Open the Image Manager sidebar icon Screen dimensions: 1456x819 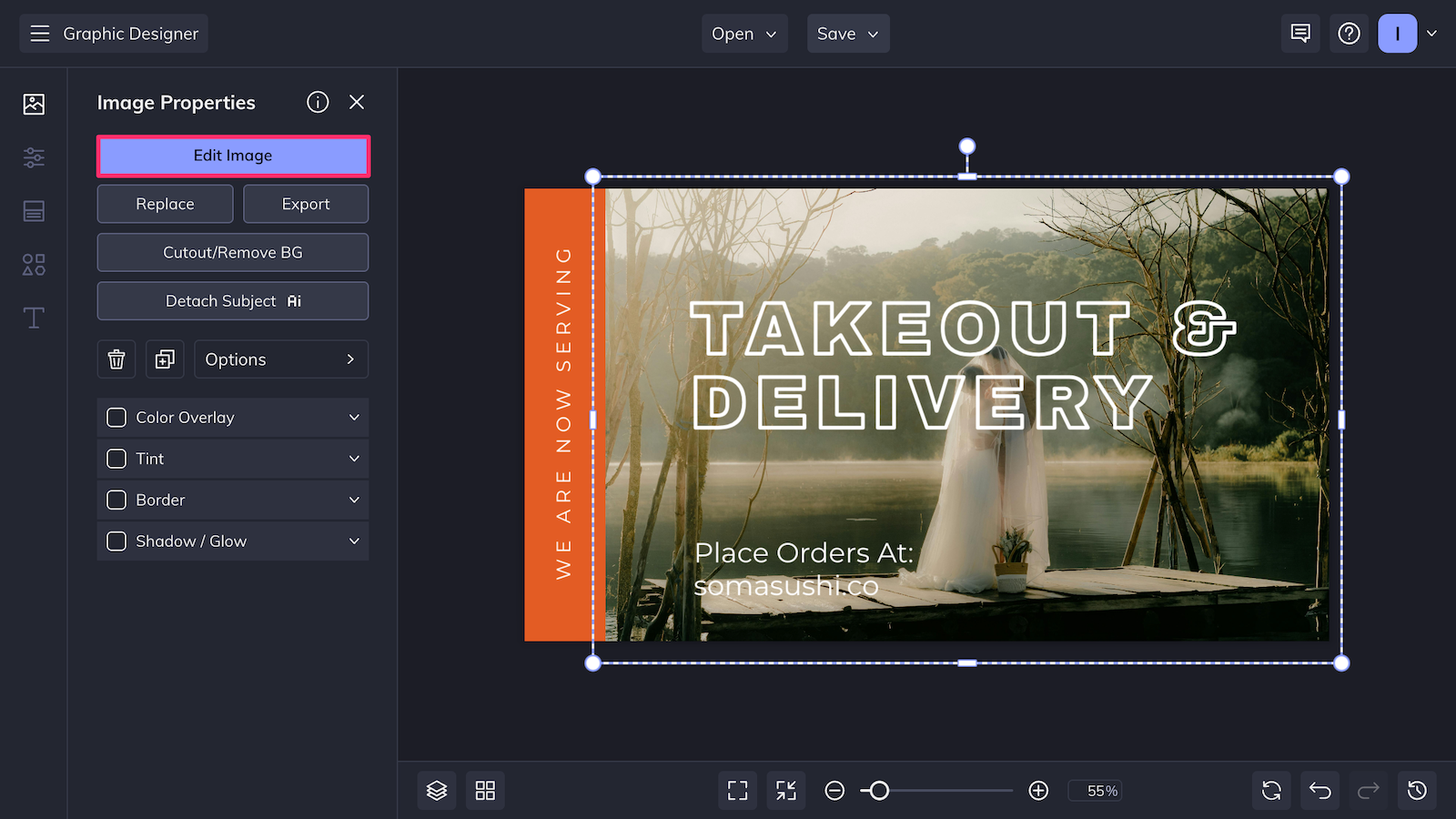click(34, 104)
